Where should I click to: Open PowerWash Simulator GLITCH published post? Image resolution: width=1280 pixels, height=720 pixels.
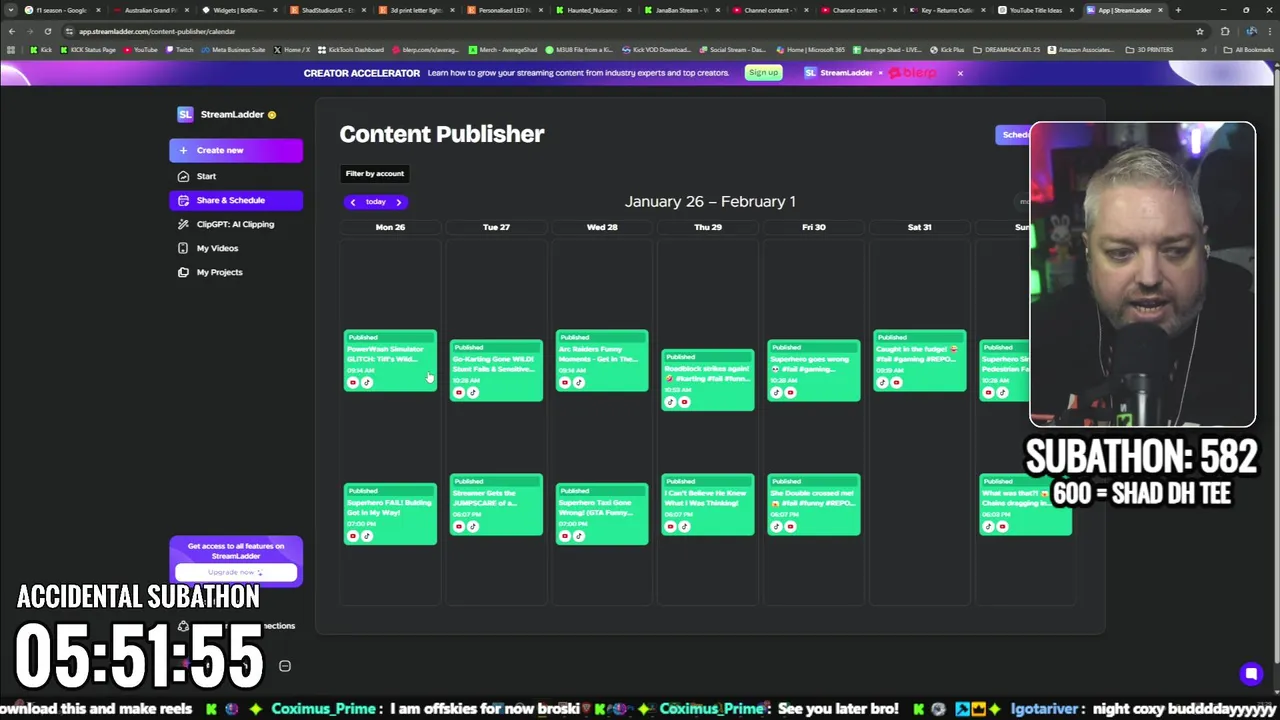click(x=390, y=360)
